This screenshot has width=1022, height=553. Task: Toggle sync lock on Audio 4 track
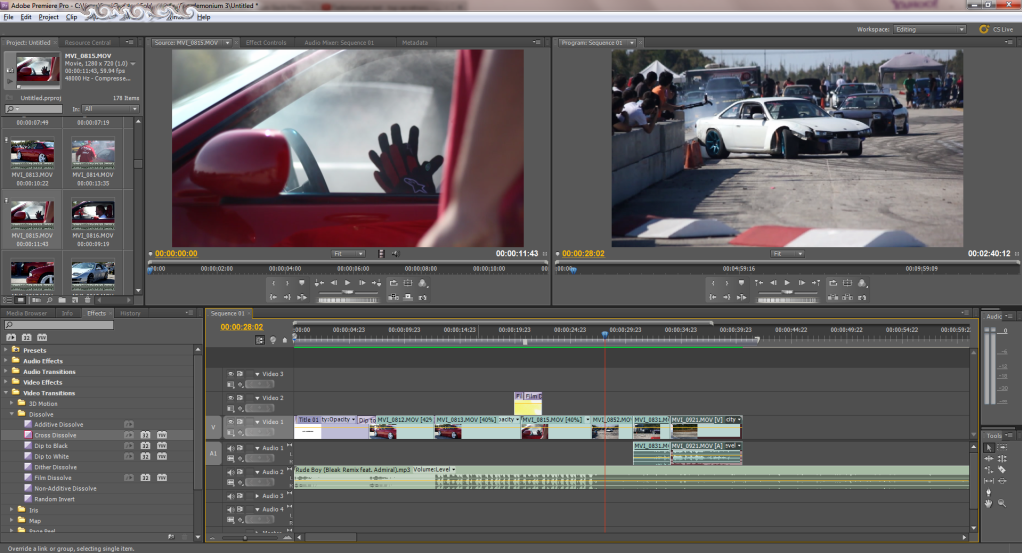pyautogui.click(x=240, y=509)
